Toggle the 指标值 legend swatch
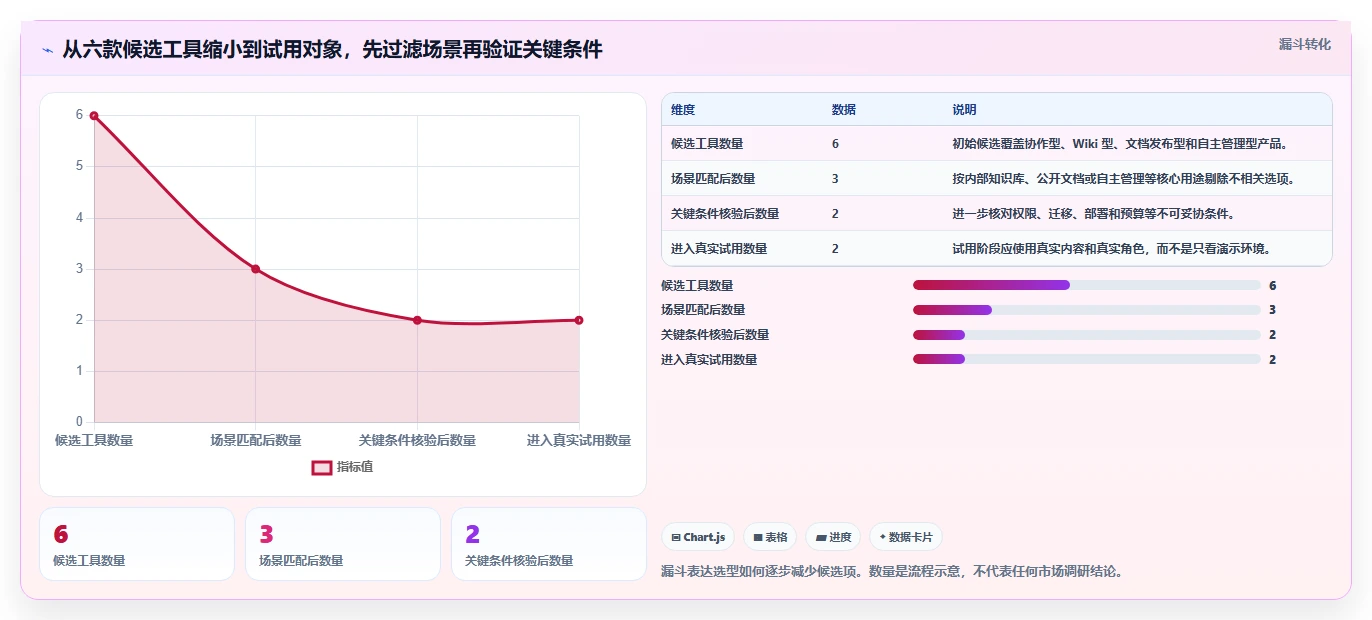 pos(322,467)
